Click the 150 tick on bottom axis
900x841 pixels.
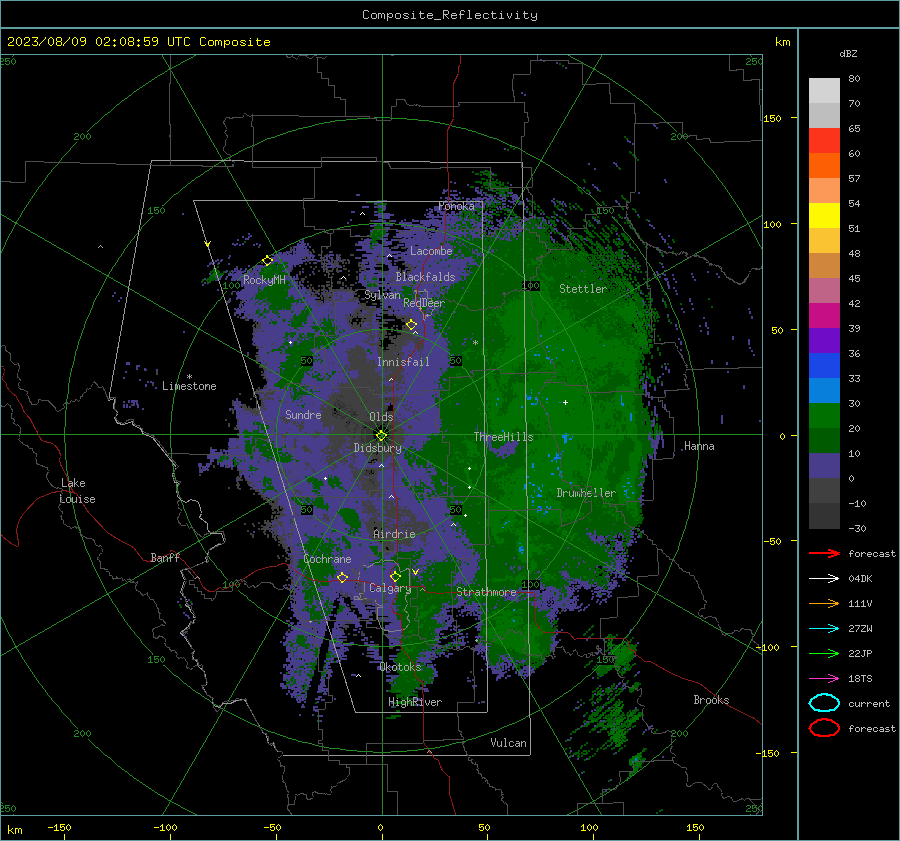(x=695, y=827)
